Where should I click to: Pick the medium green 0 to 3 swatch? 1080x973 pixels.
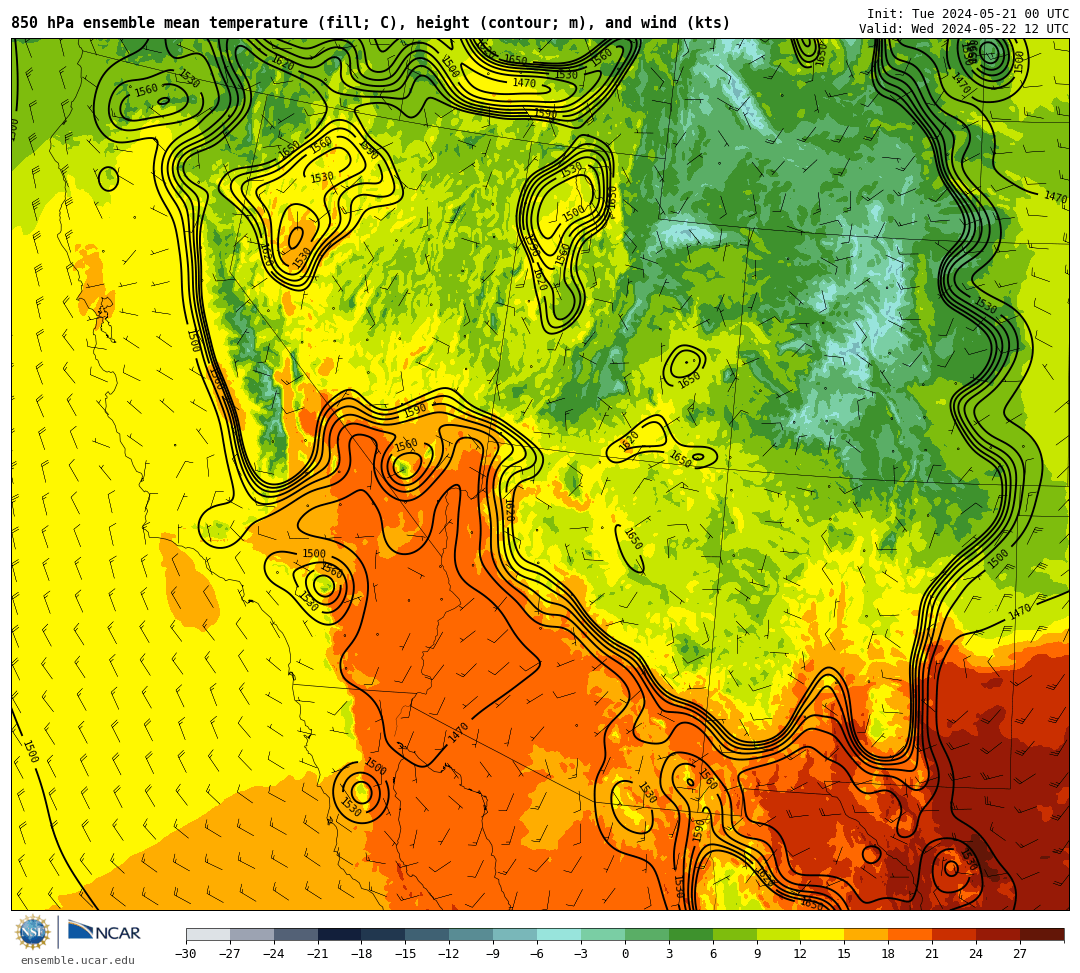(647, 934)
